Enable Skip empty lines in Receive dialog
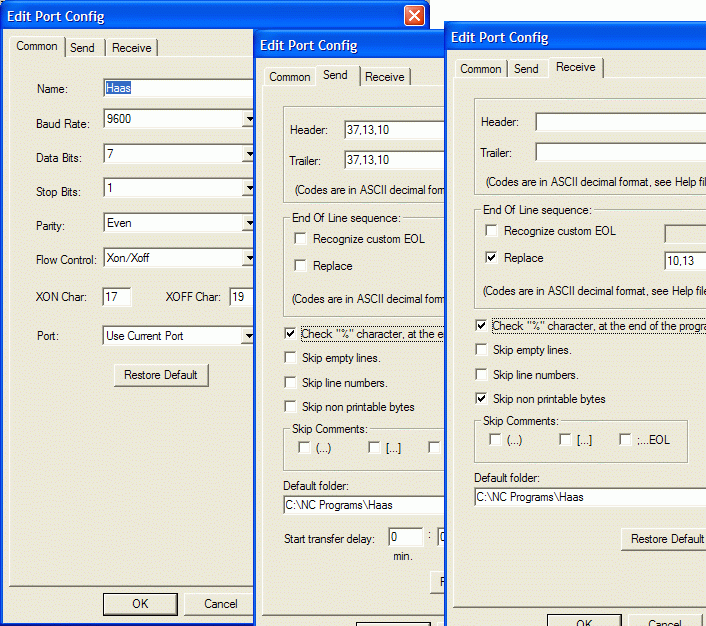 click(x=481, y=350)
